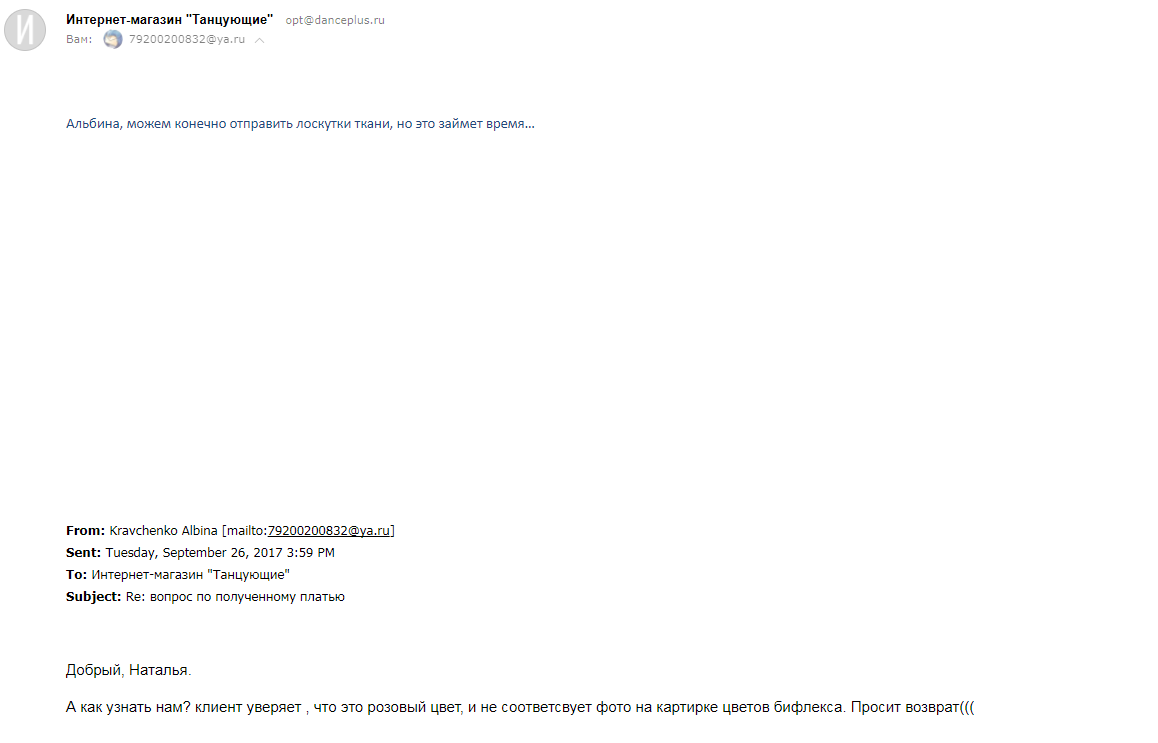The image size is (1158, 743).
Task: Open sender name Интернет-магазин "Танцующие" in header
Action: tap(169, 20)
